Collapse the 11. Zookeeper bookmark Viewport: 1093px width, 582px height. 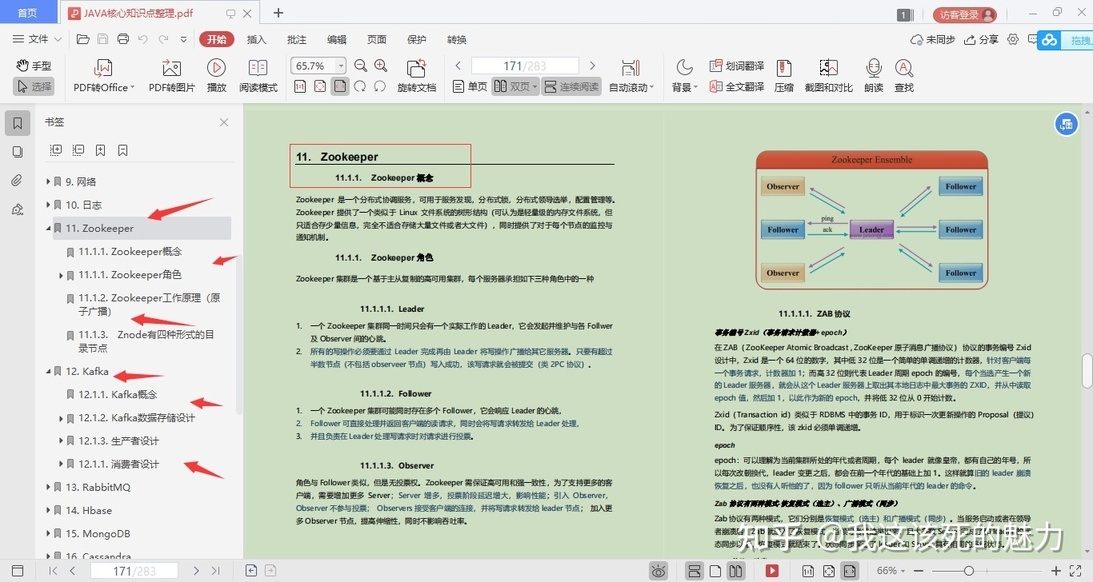(48, 228)
